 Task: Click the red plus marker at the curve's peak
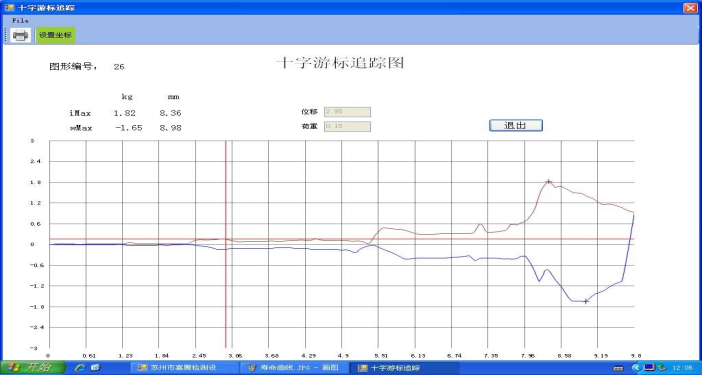click(548, 182)
